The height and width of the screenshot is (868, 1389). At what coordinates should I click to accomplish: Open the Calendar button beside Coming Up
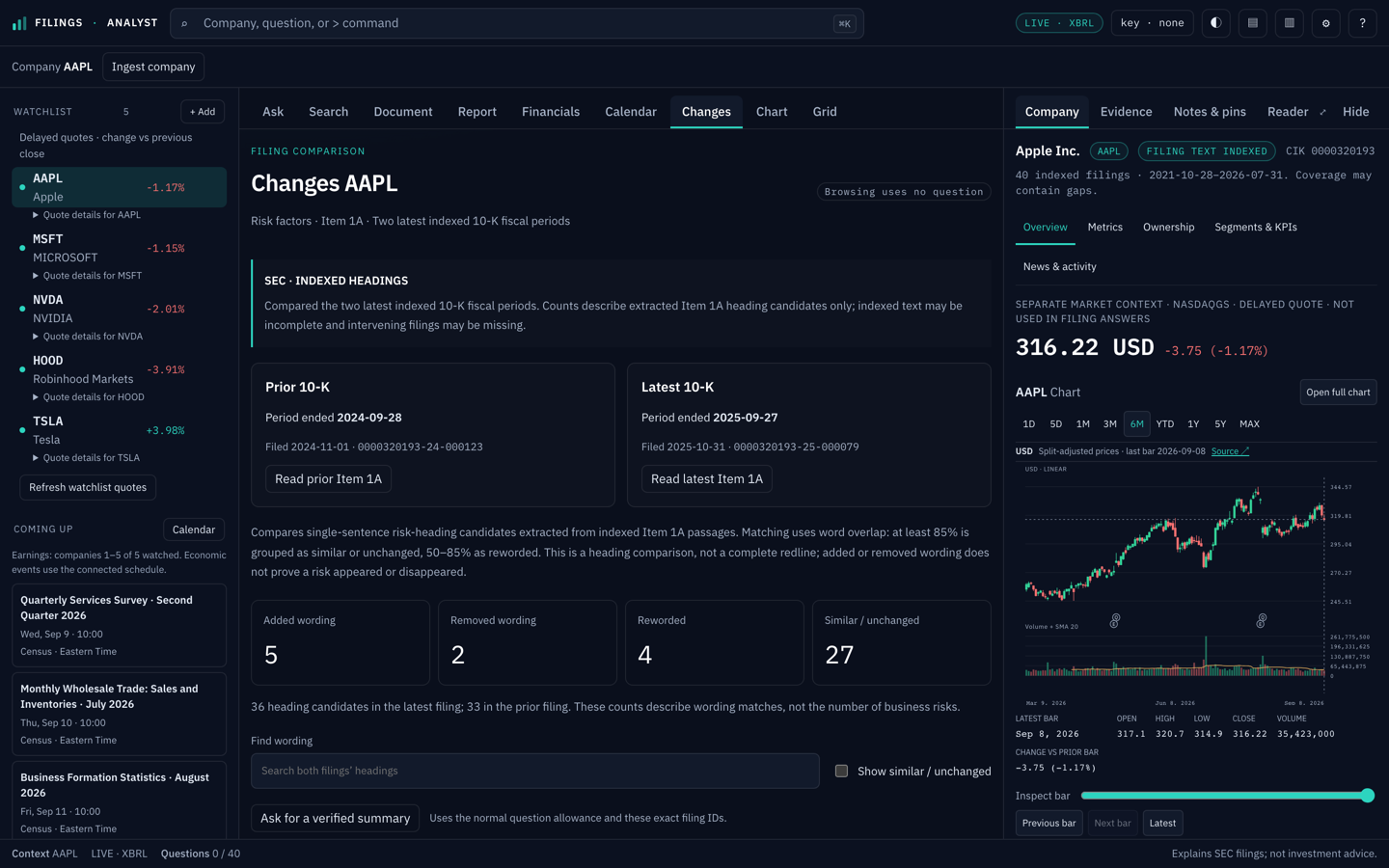[x=194, y=529]
